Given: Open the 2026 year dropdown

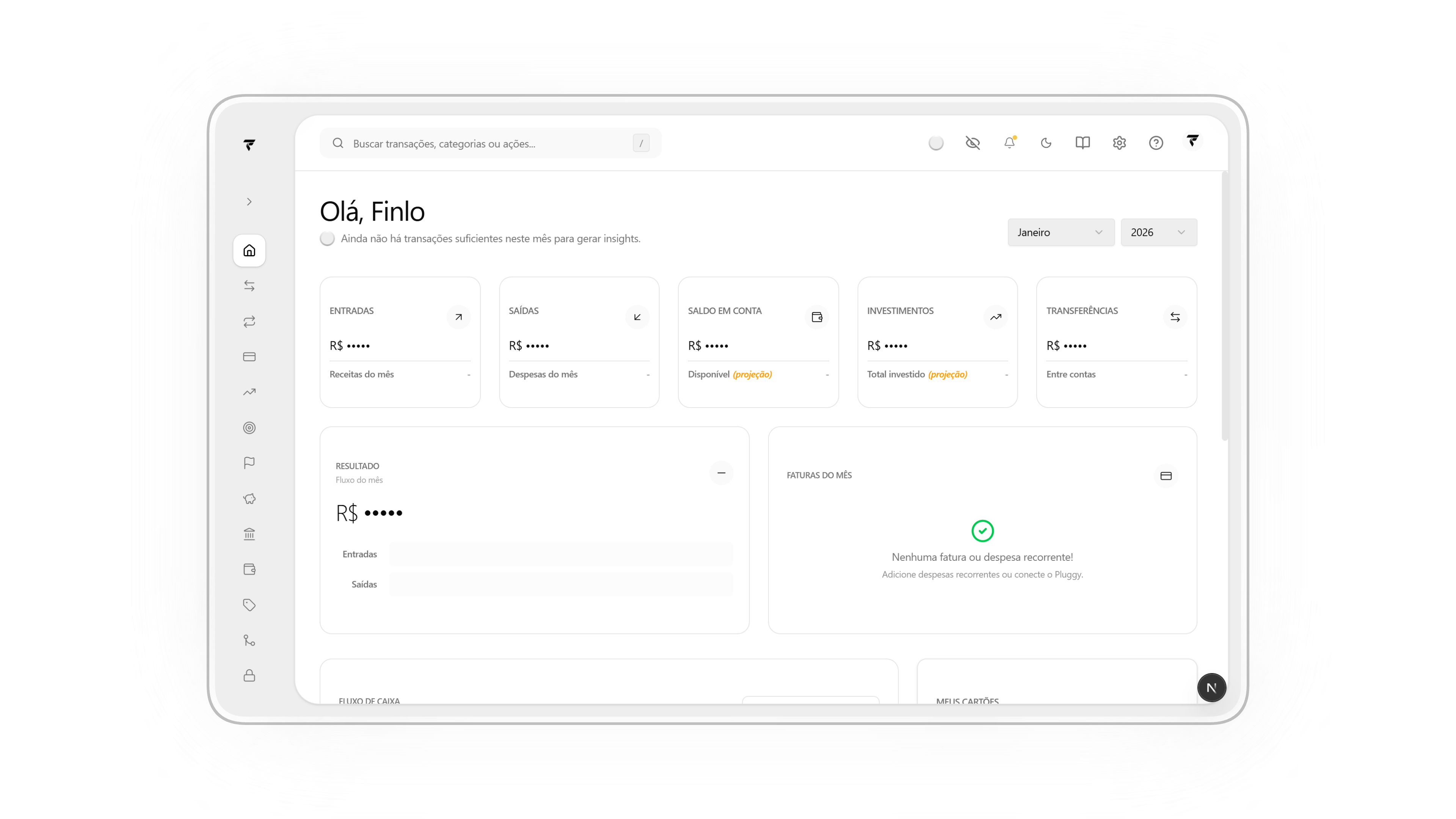Looking at the screenshot, I should (1158, 232).
